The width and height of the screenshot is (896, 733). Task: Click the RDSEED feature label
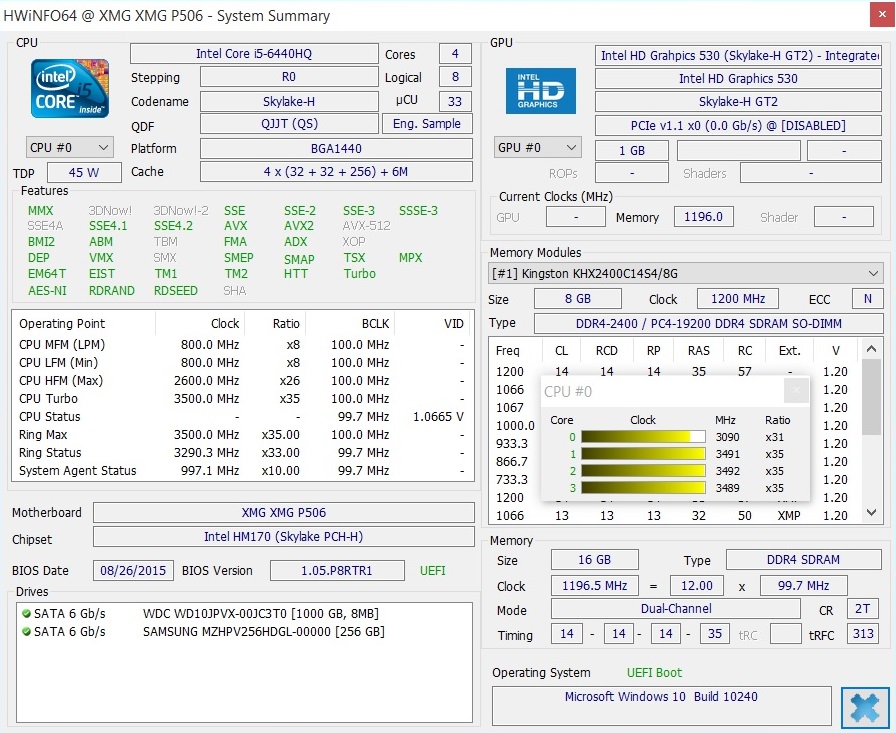tap(175, 290)
